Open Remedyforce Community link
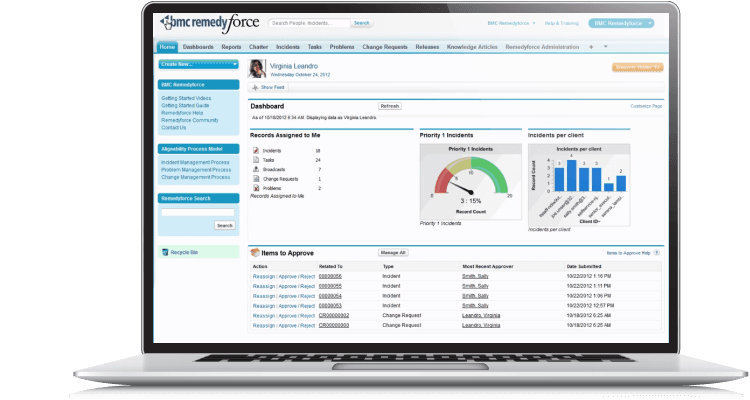 pyautogui.click(x=189, y=120)
